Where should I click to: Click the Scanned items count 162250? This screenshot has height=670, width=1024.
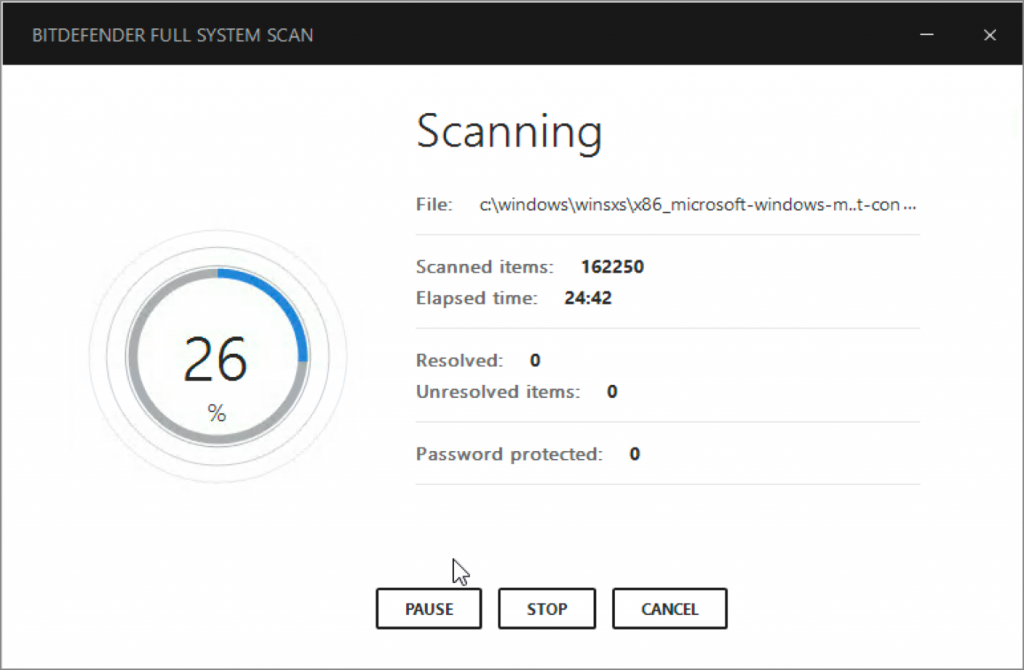pos(613,267)
